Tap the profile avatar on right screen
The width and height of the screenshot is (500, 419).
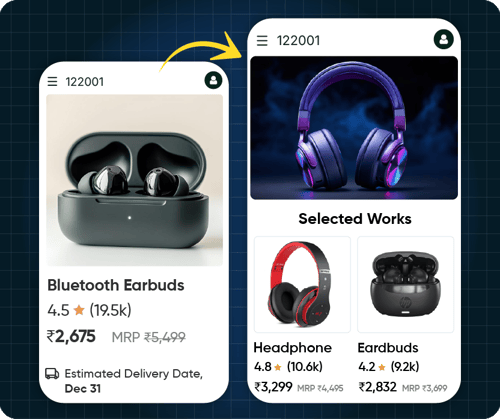(444, 39)
